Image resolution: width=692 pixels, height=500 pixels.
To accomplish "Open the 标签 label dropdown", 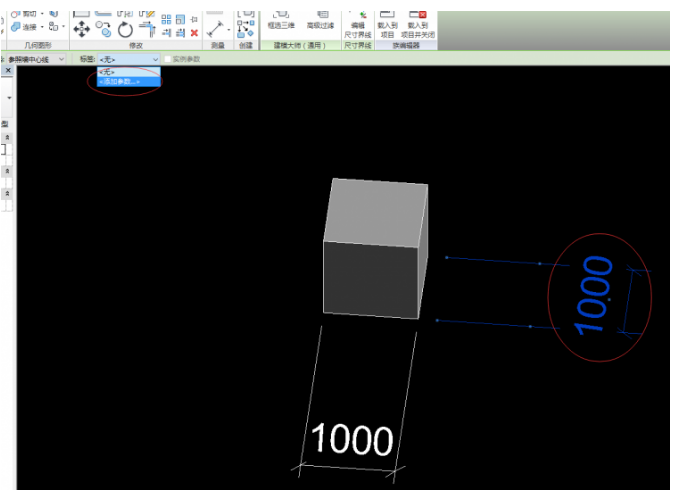I will click(x=155, y=60).
